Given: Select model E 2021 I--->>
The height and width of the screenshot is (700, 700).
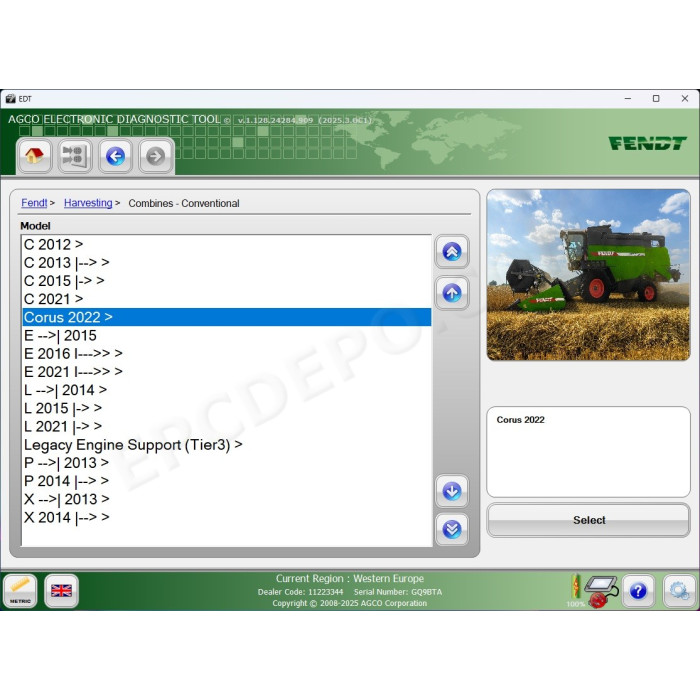Looking at the screenshot, I should click(227, 372).
